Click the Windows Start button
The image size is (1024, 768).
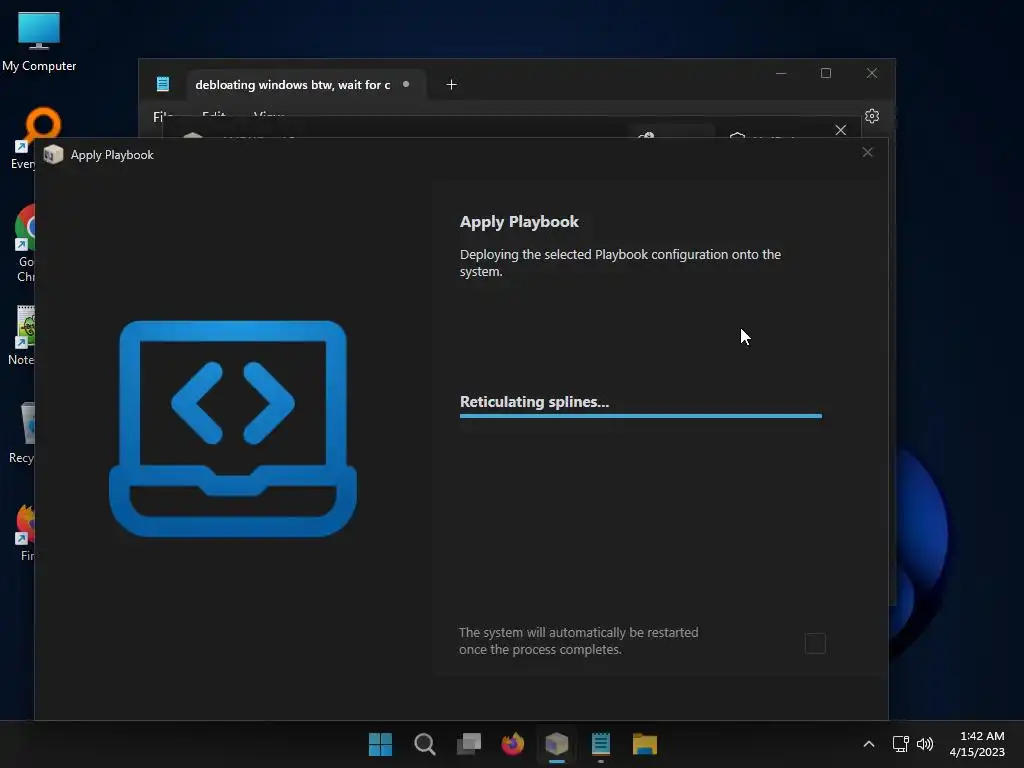[380, 744]
